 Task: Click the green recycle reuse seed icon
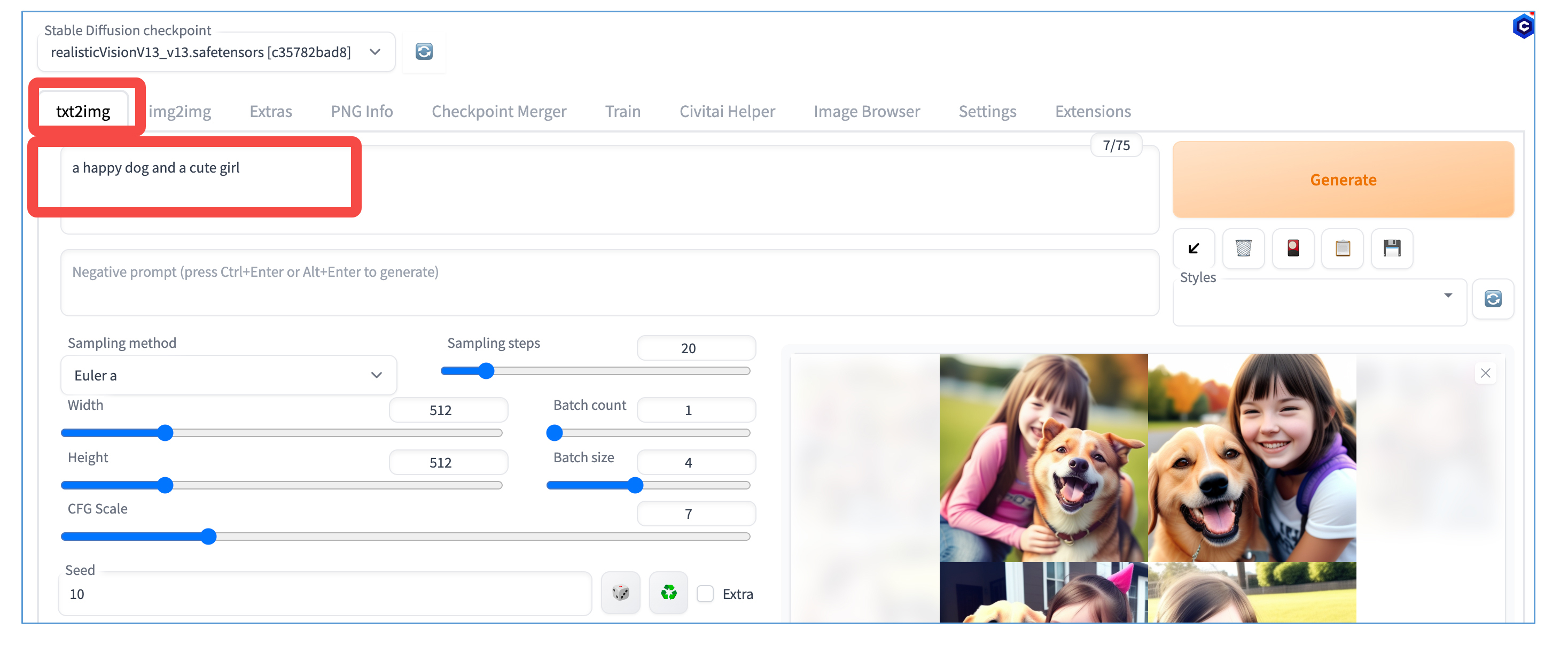tap(668, 593)
